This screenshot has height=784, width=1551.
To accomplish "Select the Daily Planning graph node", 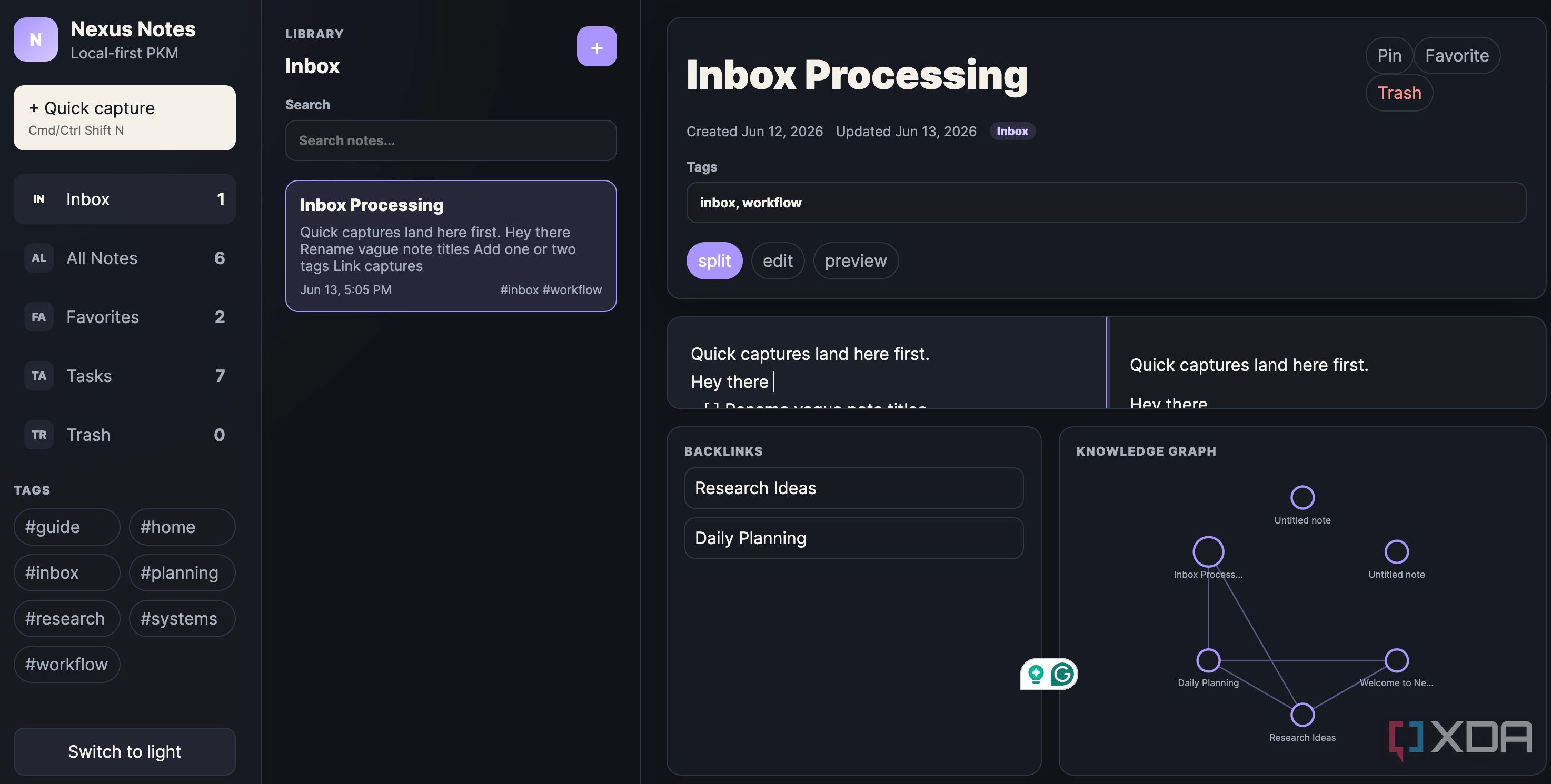I will (1208, 660).
